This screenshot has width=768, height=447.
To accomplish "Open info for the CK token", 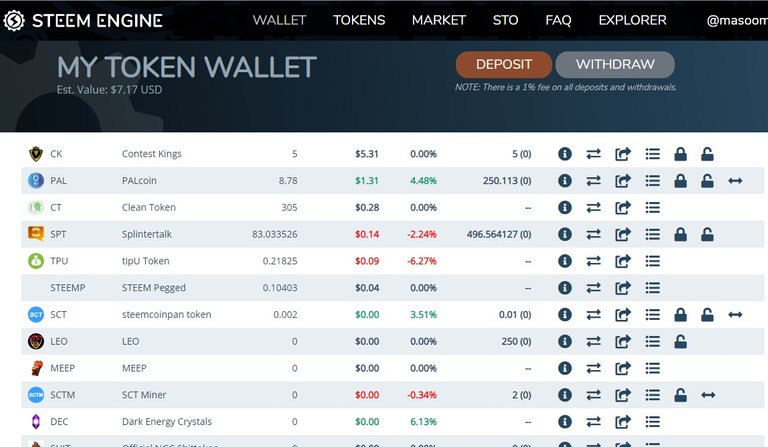I will [565, 154].
